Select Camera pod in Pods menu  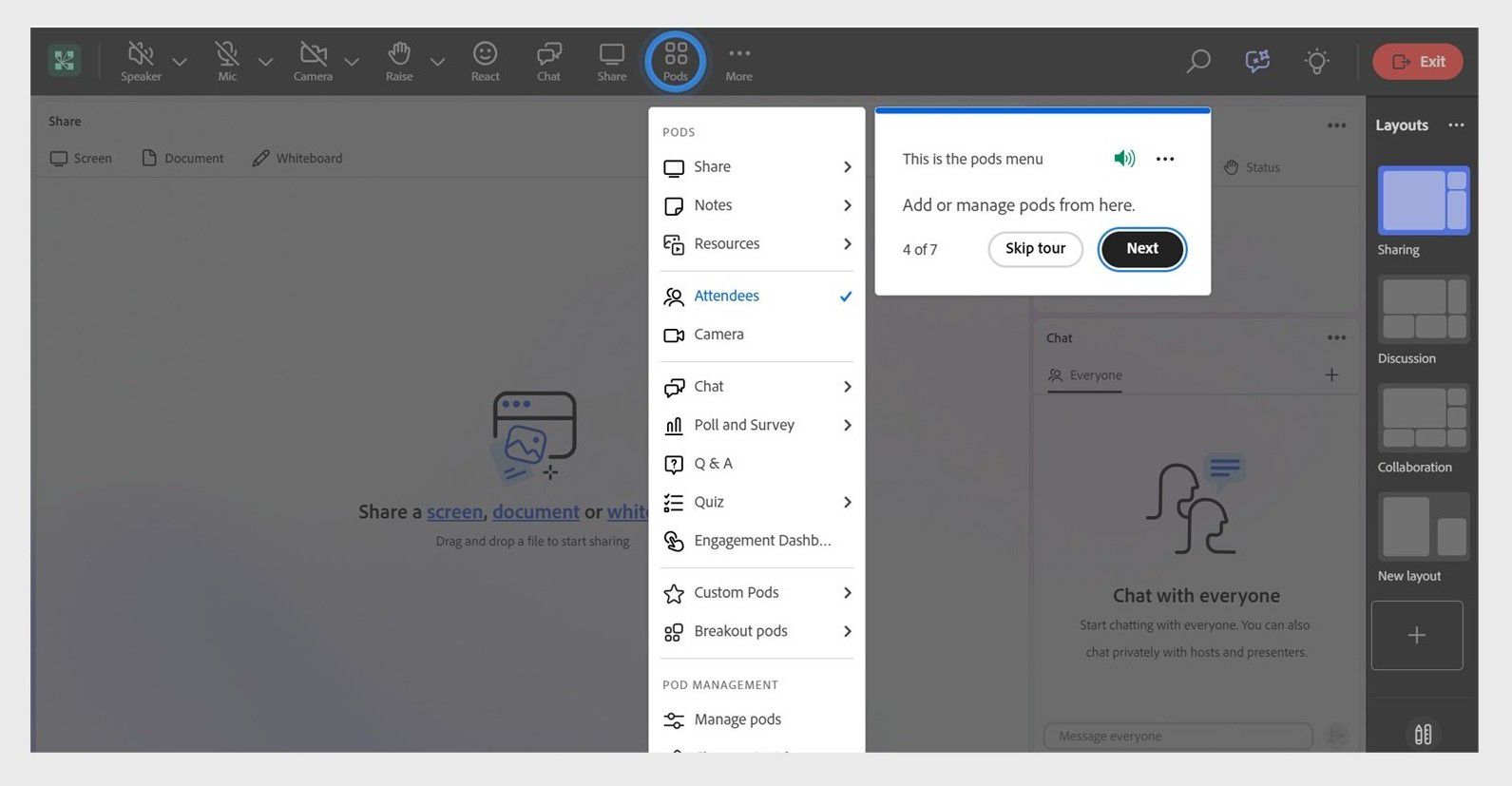click(x=757, y=335)
